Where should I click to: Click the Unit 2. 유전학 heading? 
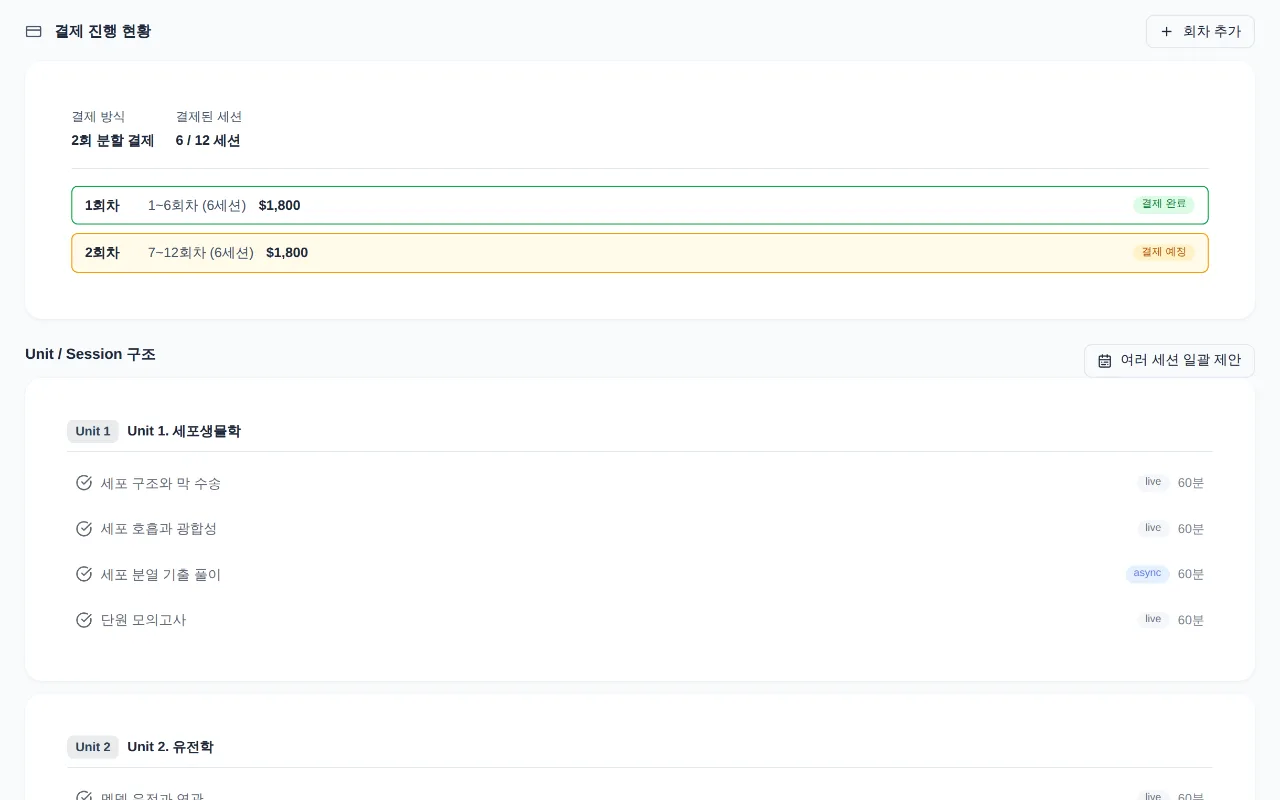[170, 747]
